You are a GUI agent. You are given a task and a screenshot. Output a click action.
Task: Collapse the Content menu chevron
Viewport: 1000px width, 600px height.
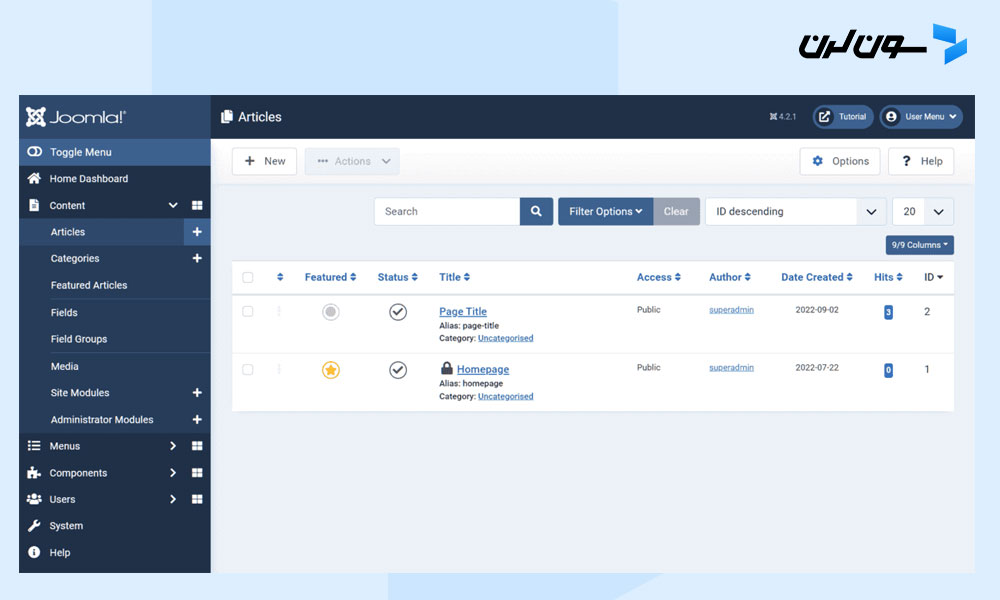(x=173, y=205)
